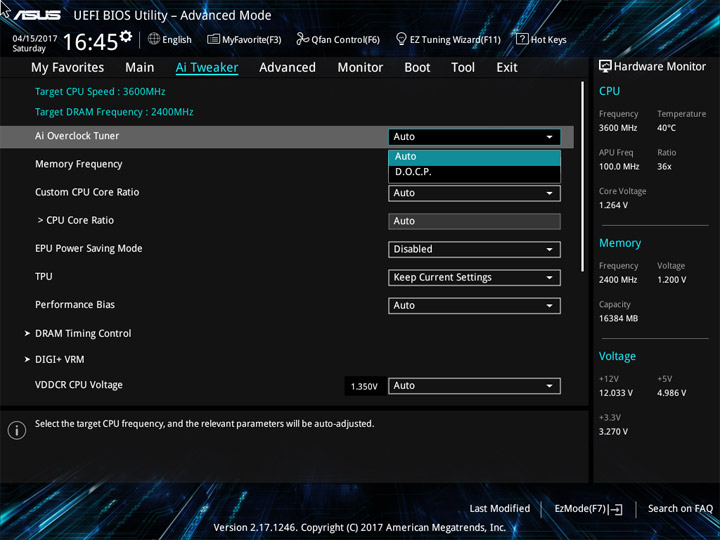Open Hot Keys question mark icon
Image resolution: width=720 pixels, height=540 pixels.
pyautogui.click(x=522, y=39)
